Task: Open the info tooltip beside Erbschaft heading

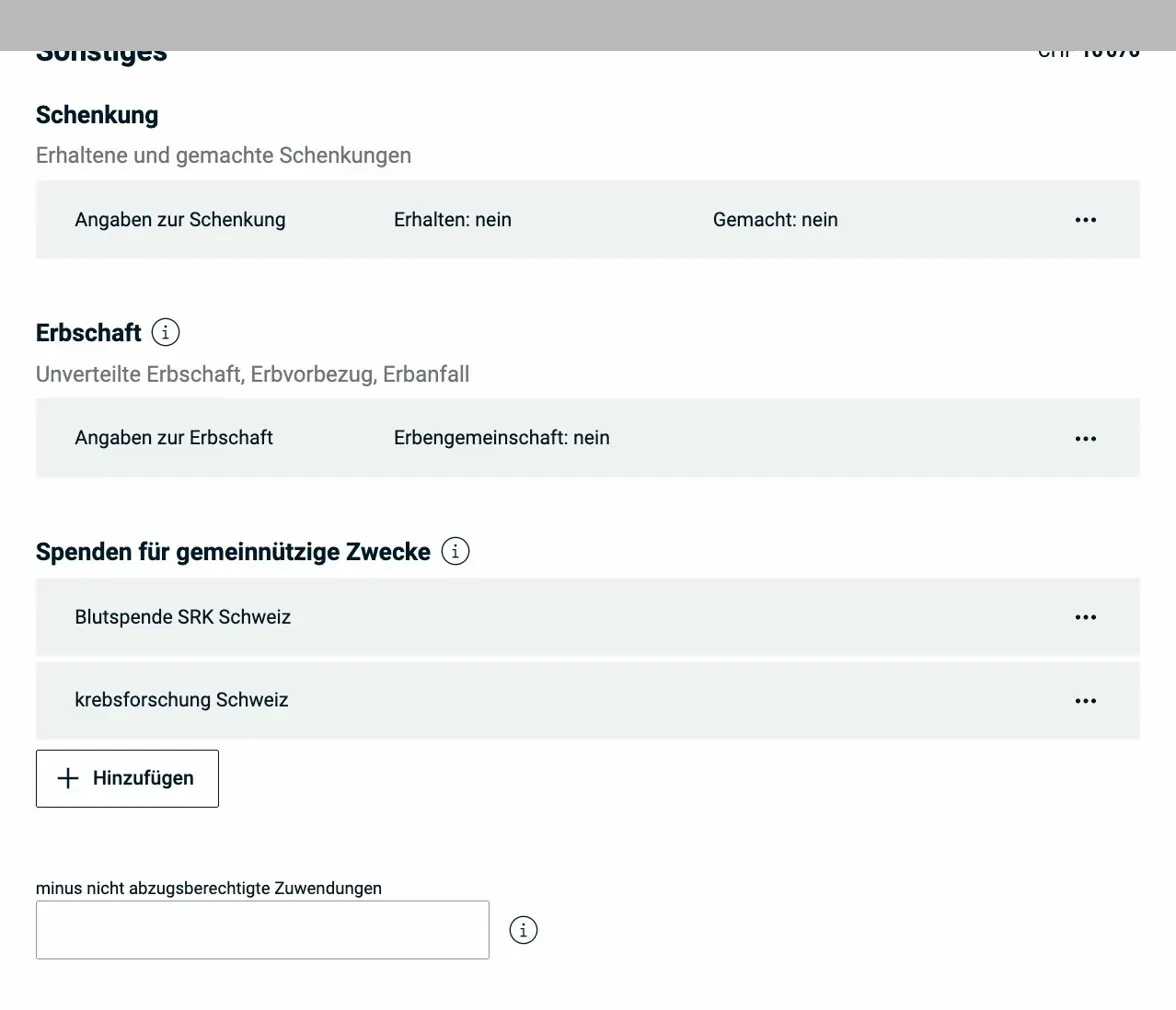Action: click(x=165, y=333)
